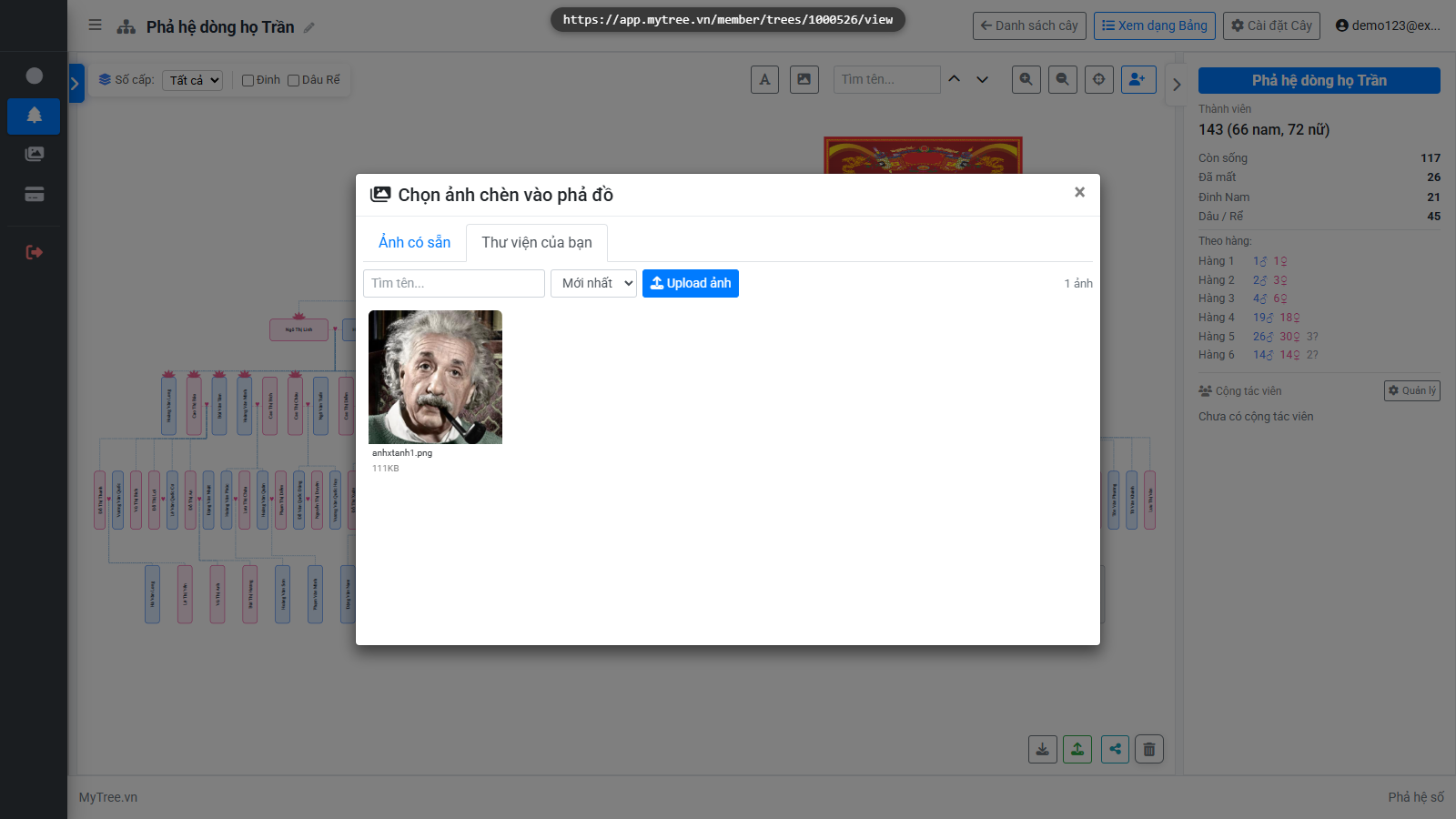Viewport: 1456px width, 819px height.
Task: Click the '143 (66 nam, 72 nữ)' member count
Action: click(1264, 129)
